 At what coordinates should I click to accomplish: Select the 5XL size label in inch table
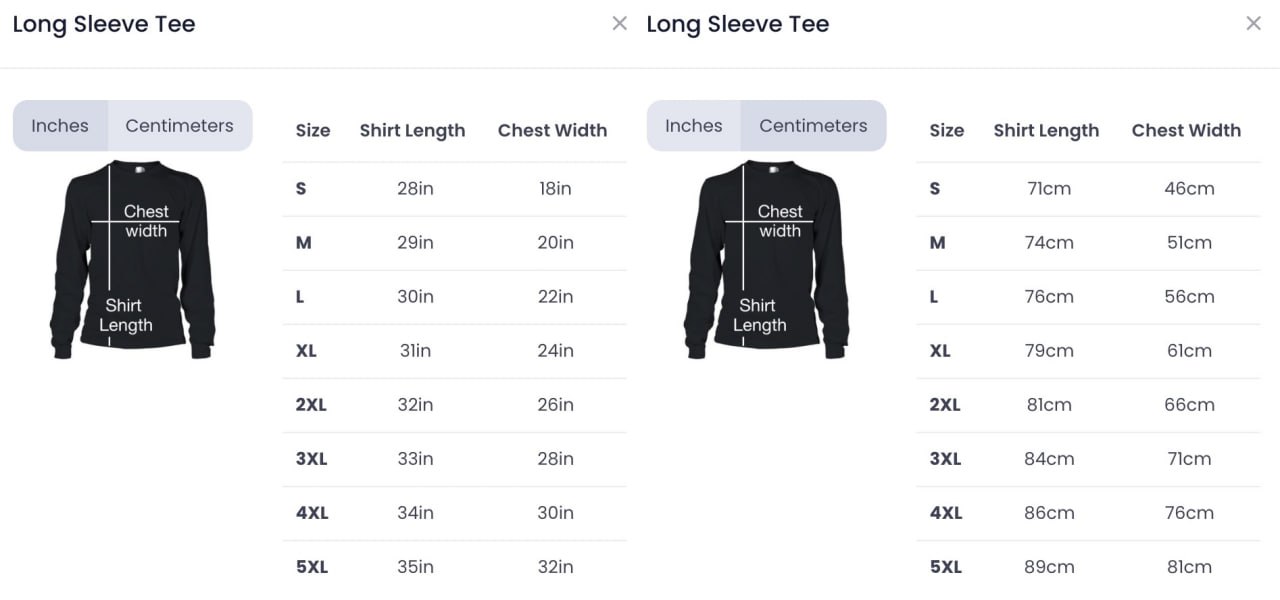click(x=312, y=567)
